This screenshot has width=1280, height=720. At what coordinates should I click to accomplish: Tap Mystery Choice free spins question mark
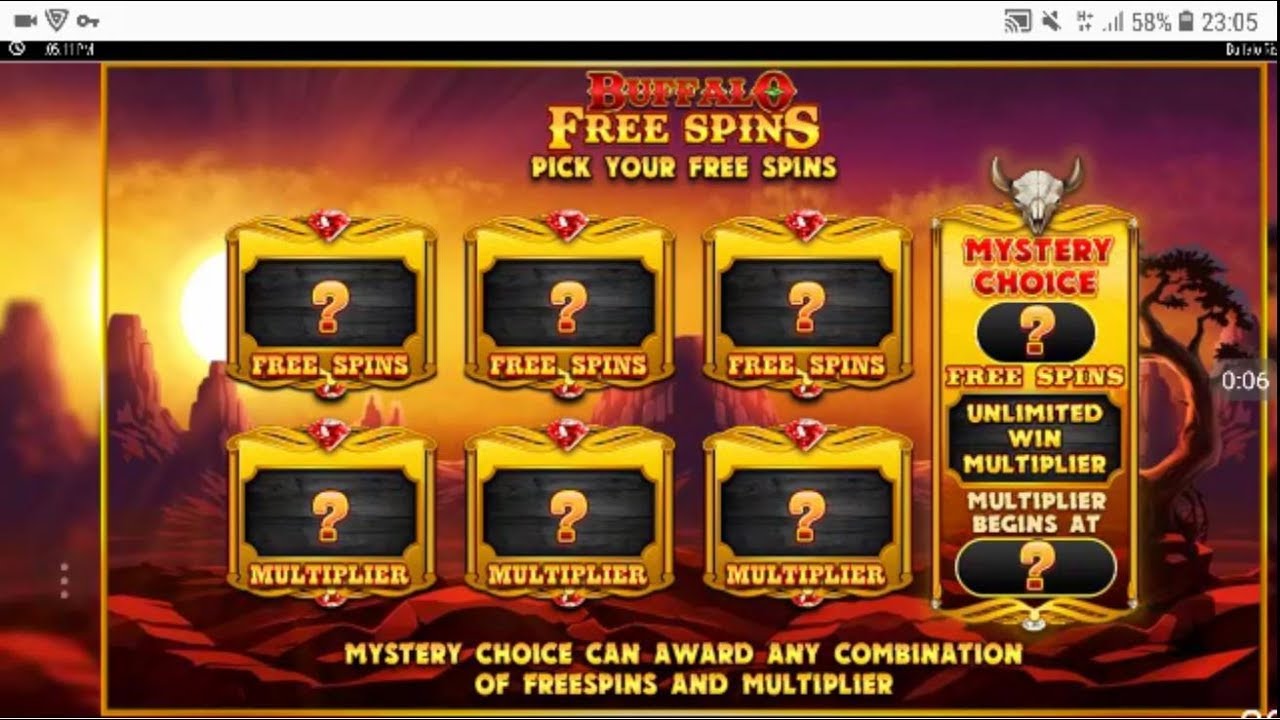[x=1036, y=332]
